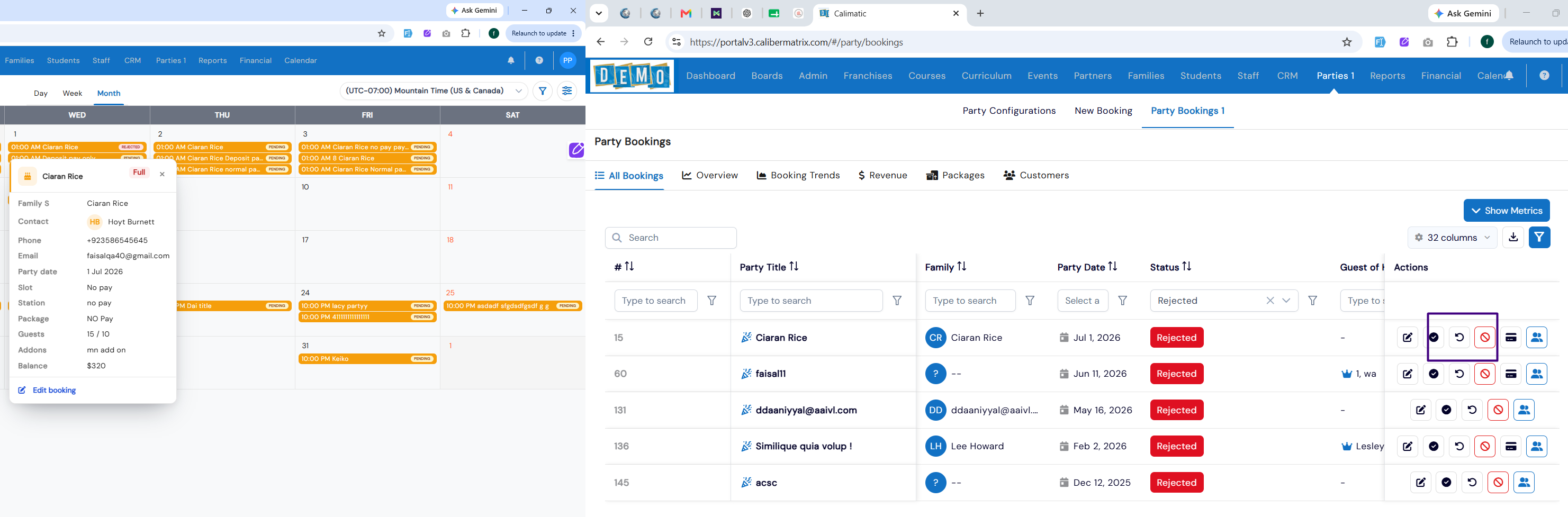Open Party Configurations
Image resolution: width=1568 pixels, height=517 pixels.
click(1008, 111)
